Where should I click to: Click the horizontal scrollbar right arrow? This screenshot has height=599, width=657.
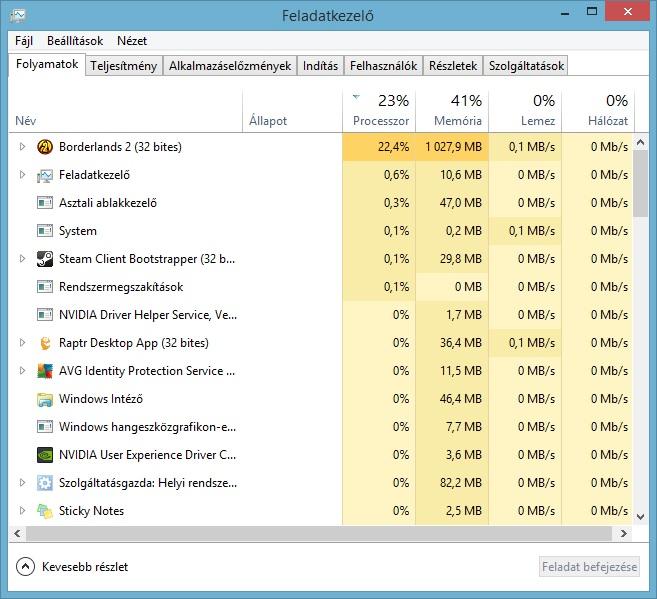tap(623, 534)
